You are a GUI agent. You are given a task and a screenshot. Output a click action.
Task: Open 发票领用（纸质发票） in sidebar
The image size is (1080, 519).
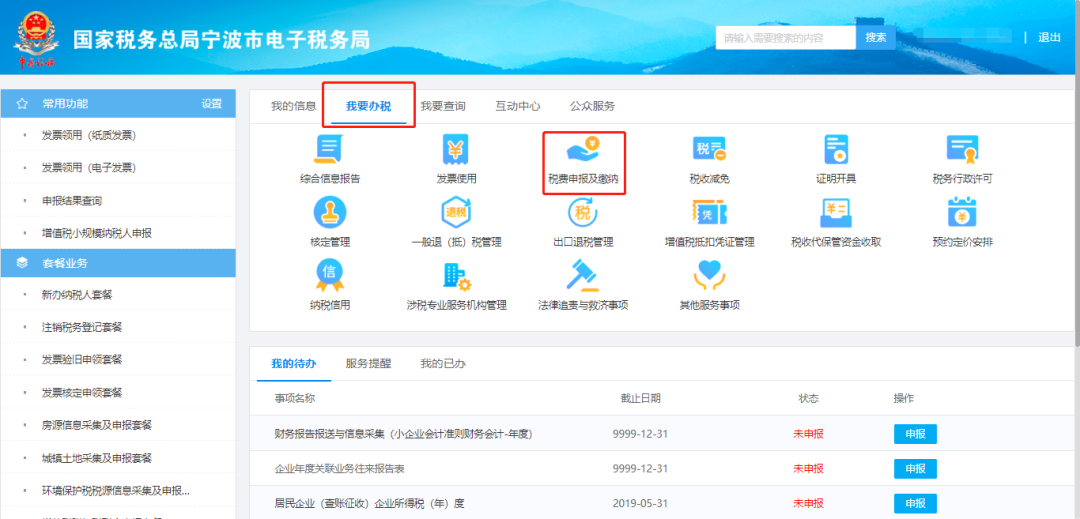pos(89,136)
